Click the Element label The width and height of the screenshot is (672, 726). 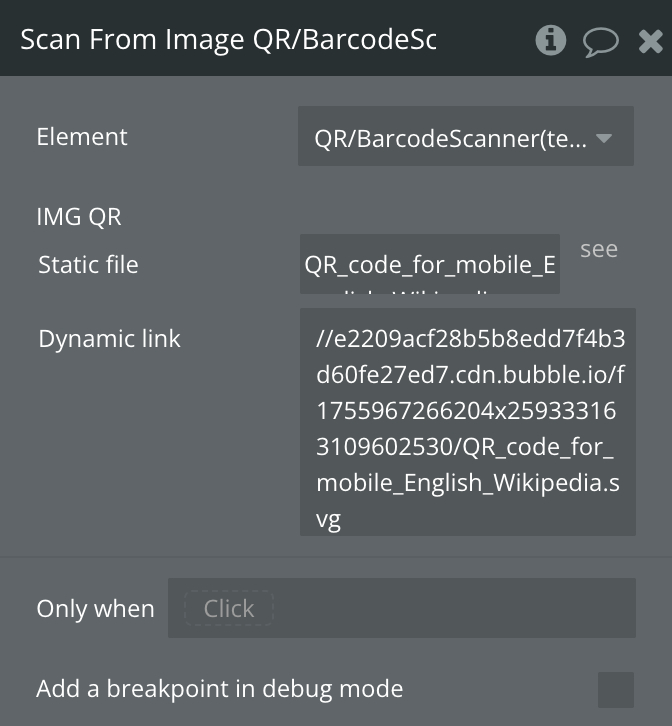coord(82,136)
